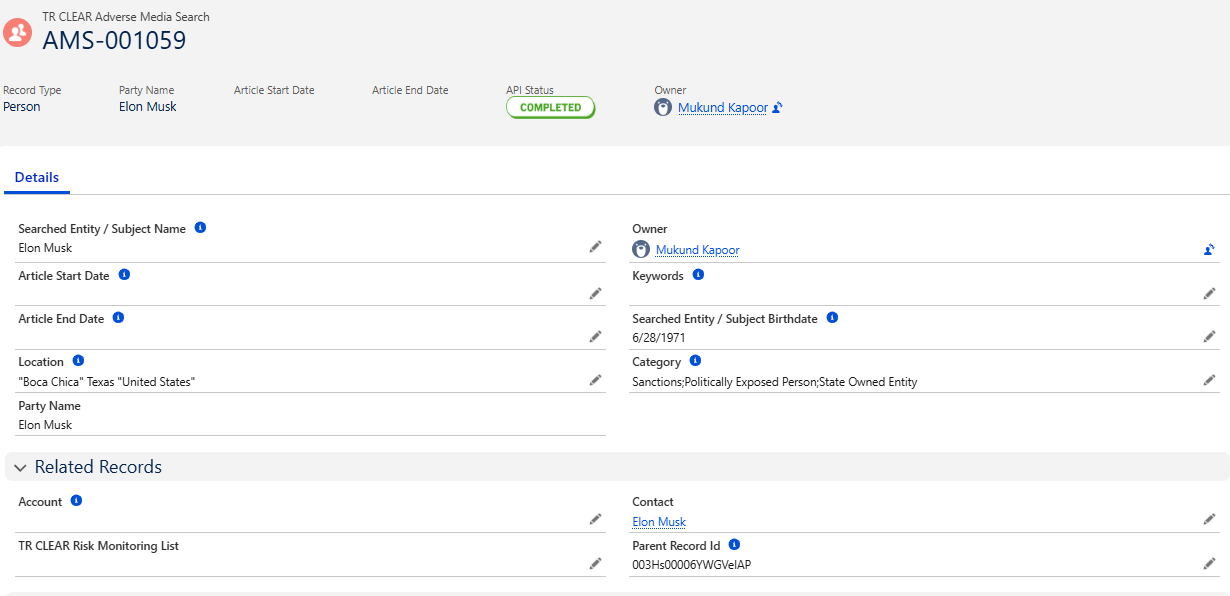Screen dimensions: 1230x596
Task: Open Elon Musk contact link
Action: click(659, 522)
